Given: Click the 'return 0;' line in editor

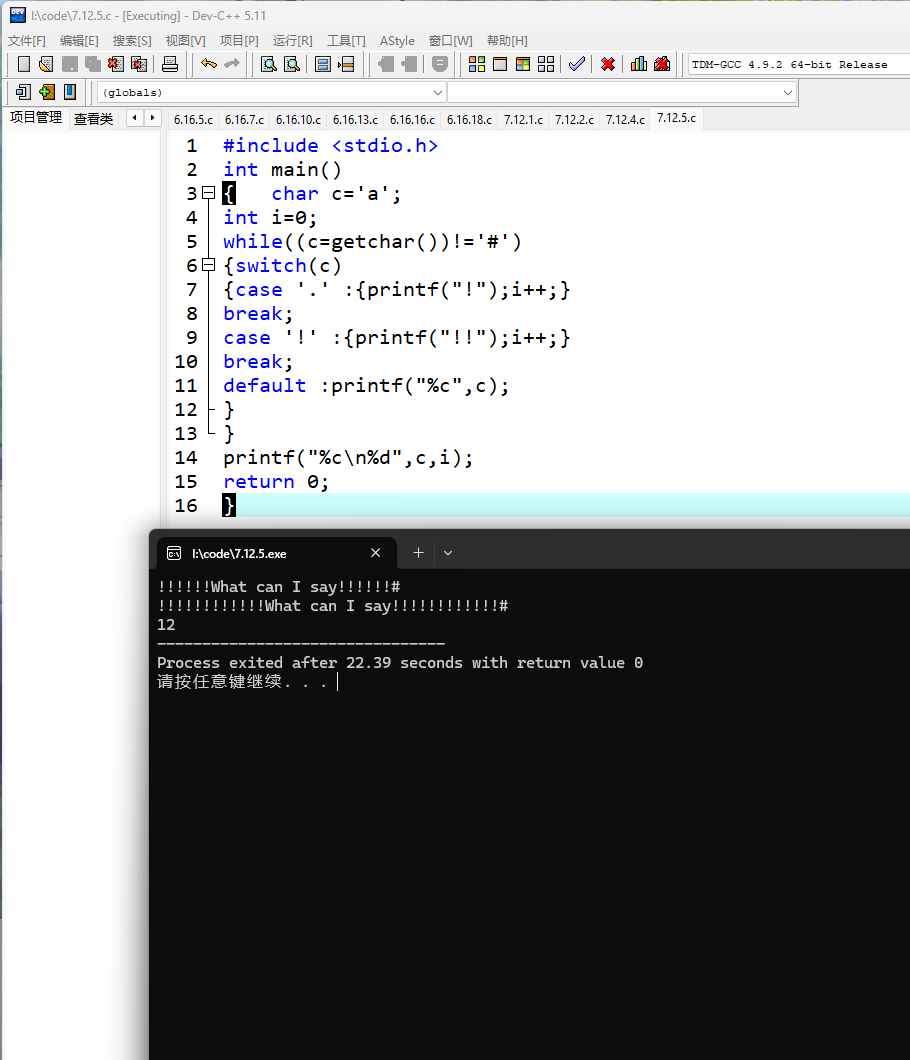Looking at the screenshot, I should click(x=276, y=482).
